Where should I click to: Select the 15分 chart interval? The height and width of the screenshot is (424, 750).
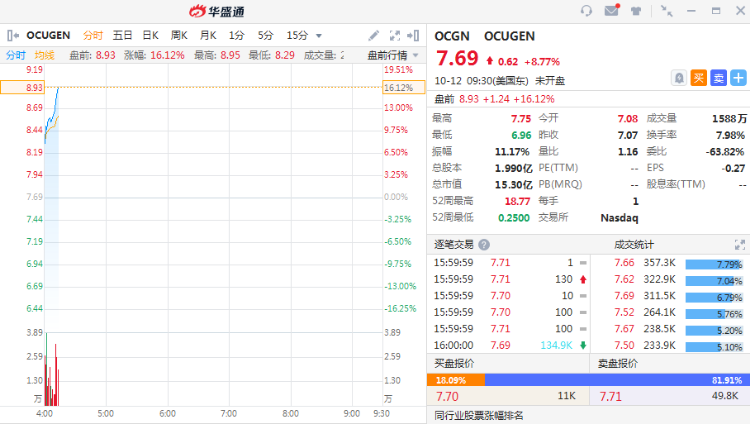[x=297, y=35]
